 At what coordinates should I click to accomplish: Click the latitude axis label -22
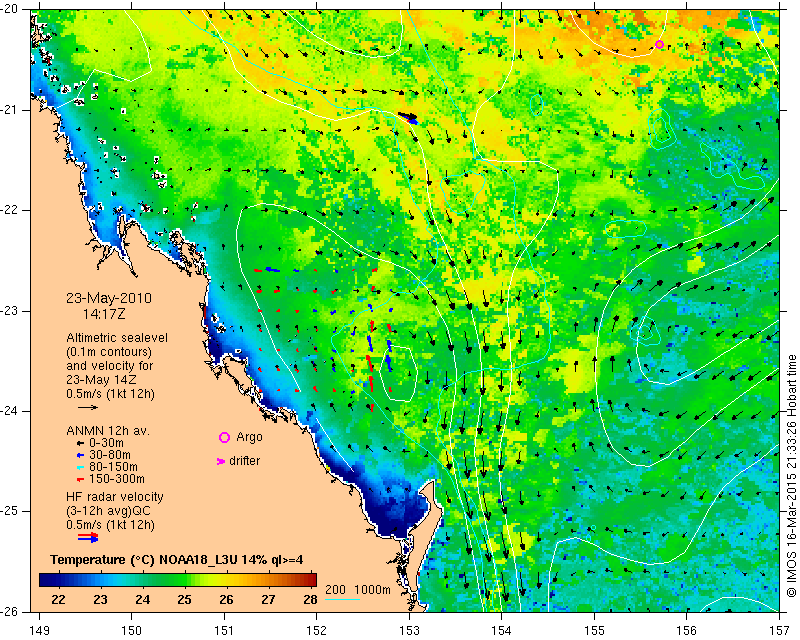[x=10, y=210]
